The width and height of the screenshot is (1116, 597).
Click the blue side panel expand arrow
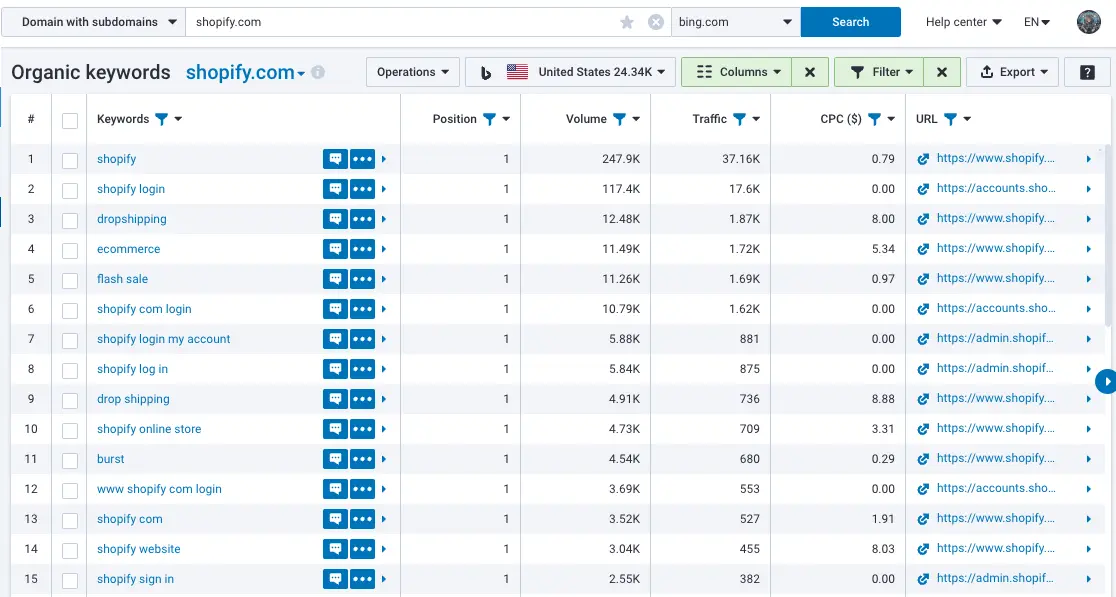1106,381
